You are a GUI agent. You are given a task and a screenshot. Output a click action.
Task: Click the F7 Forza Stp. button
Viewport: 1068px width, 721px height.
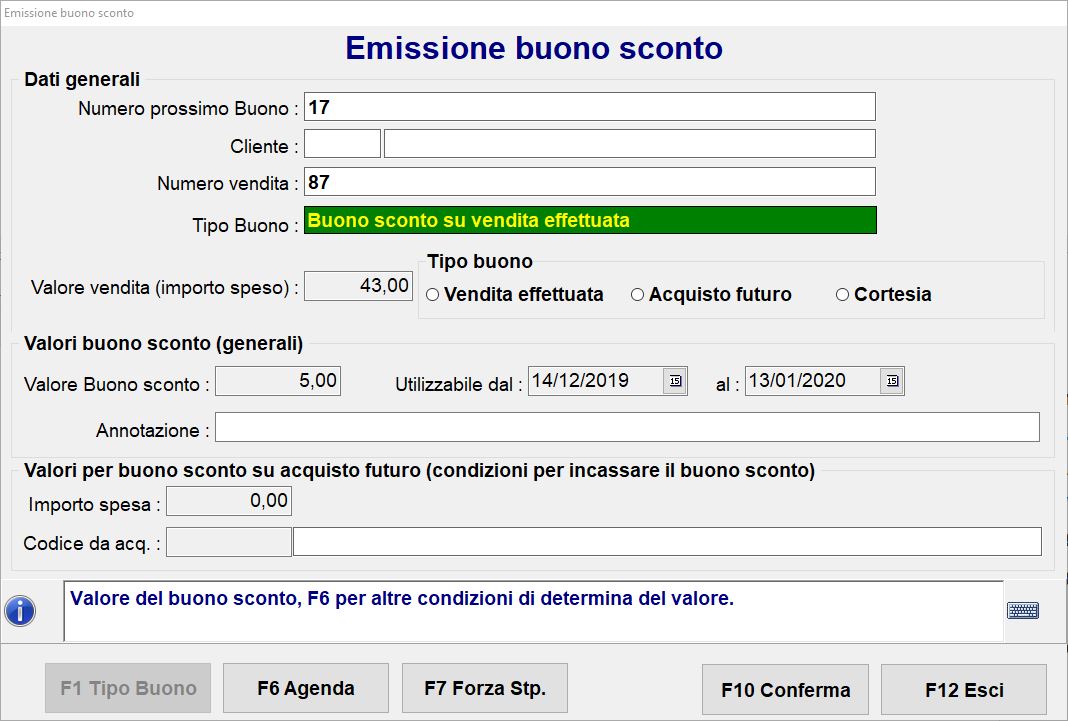pos(484,688)
